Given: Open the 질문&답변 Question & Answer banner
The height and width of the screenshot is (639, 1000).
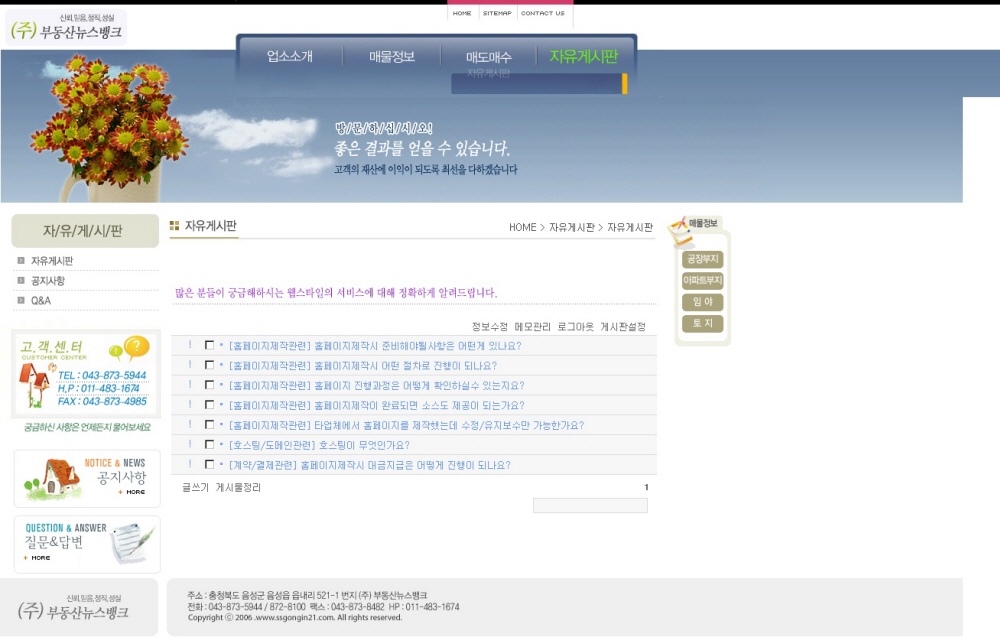Looking at the screenshot, I should (x=87, y=544).
